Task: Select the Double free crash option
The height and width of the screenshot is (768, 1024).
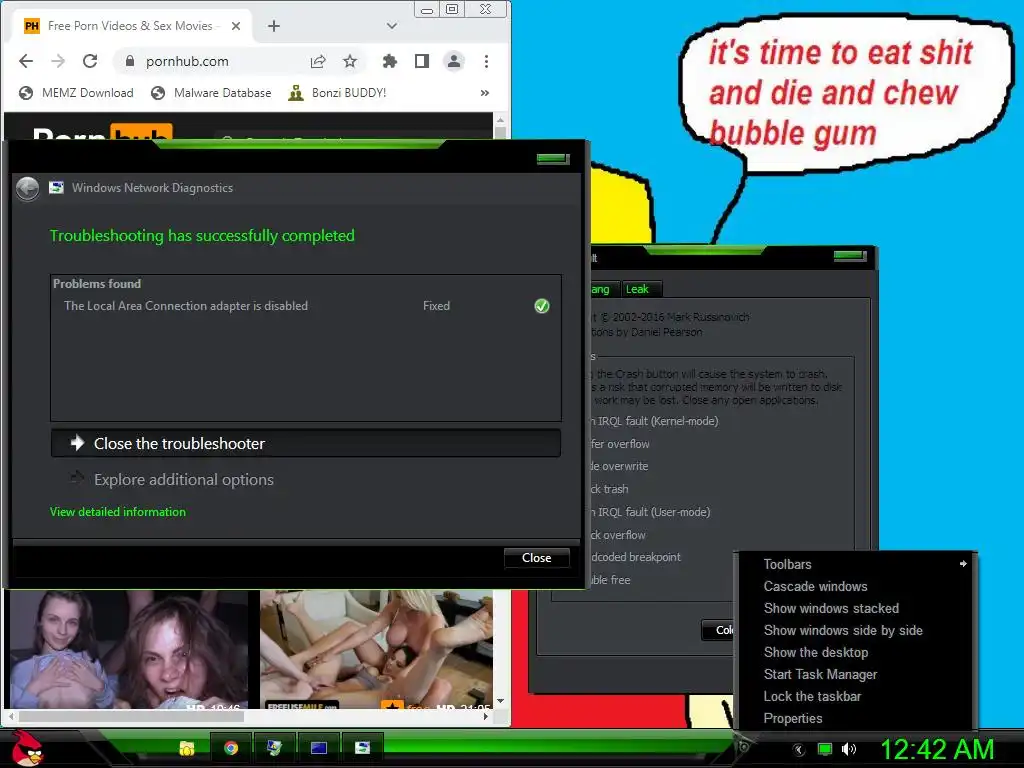Action: point(611,580)
